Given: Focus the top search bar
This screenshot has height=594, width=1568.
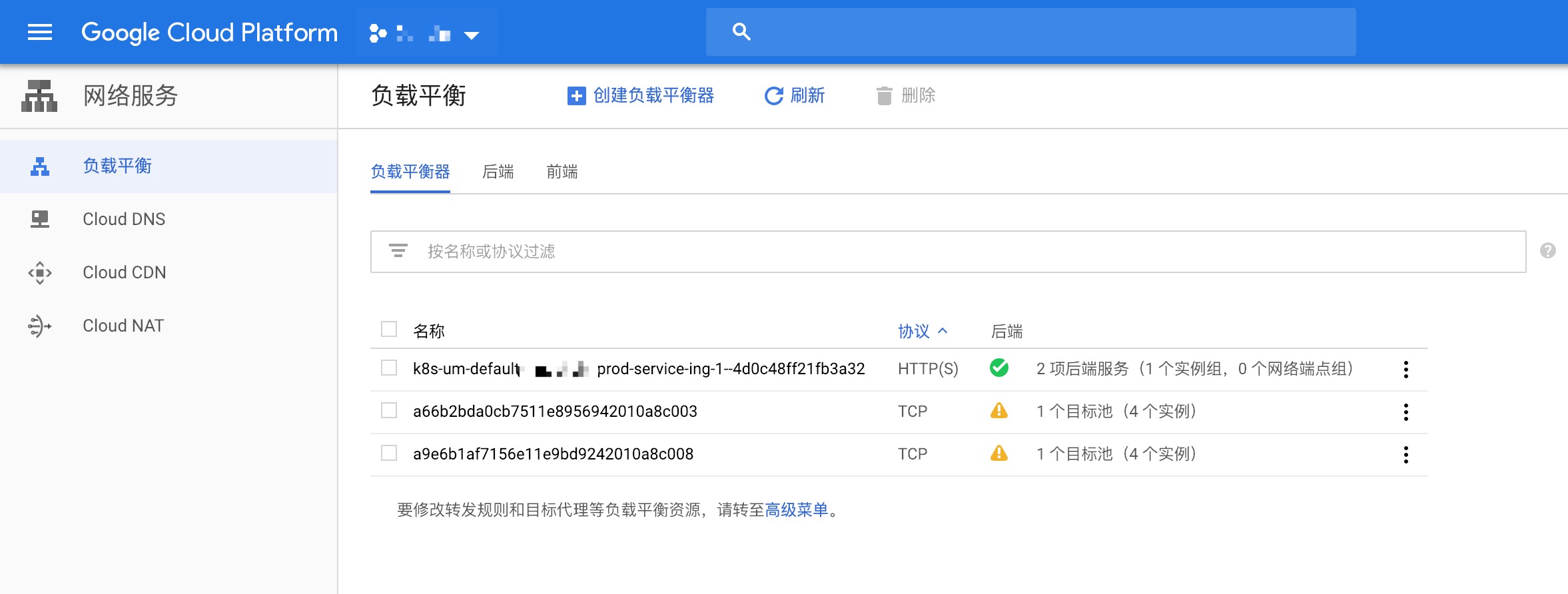Looking at the screenshot, I should click(x=1030, y=32).
